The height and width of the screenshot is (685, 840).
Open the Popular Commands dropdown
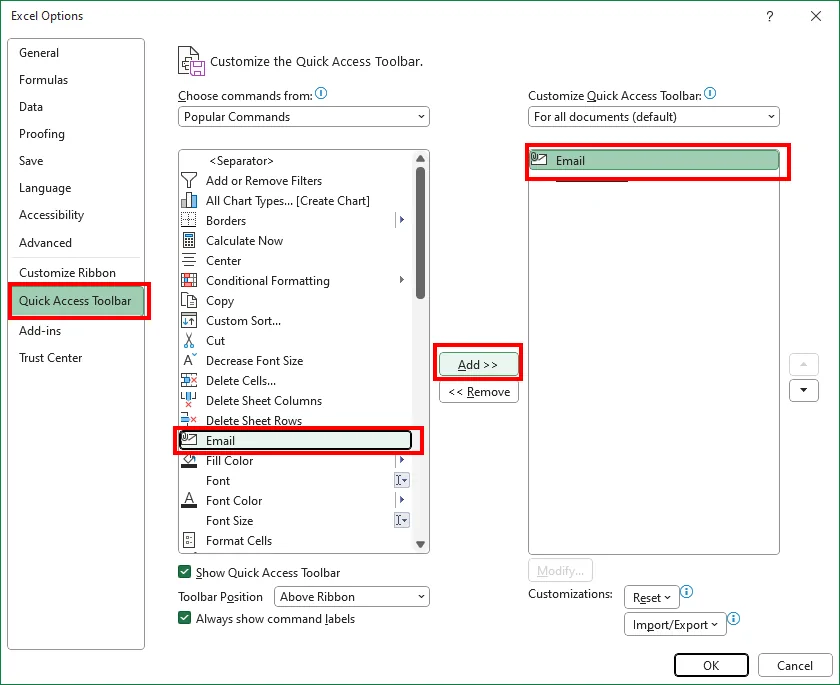click(304, 116)
